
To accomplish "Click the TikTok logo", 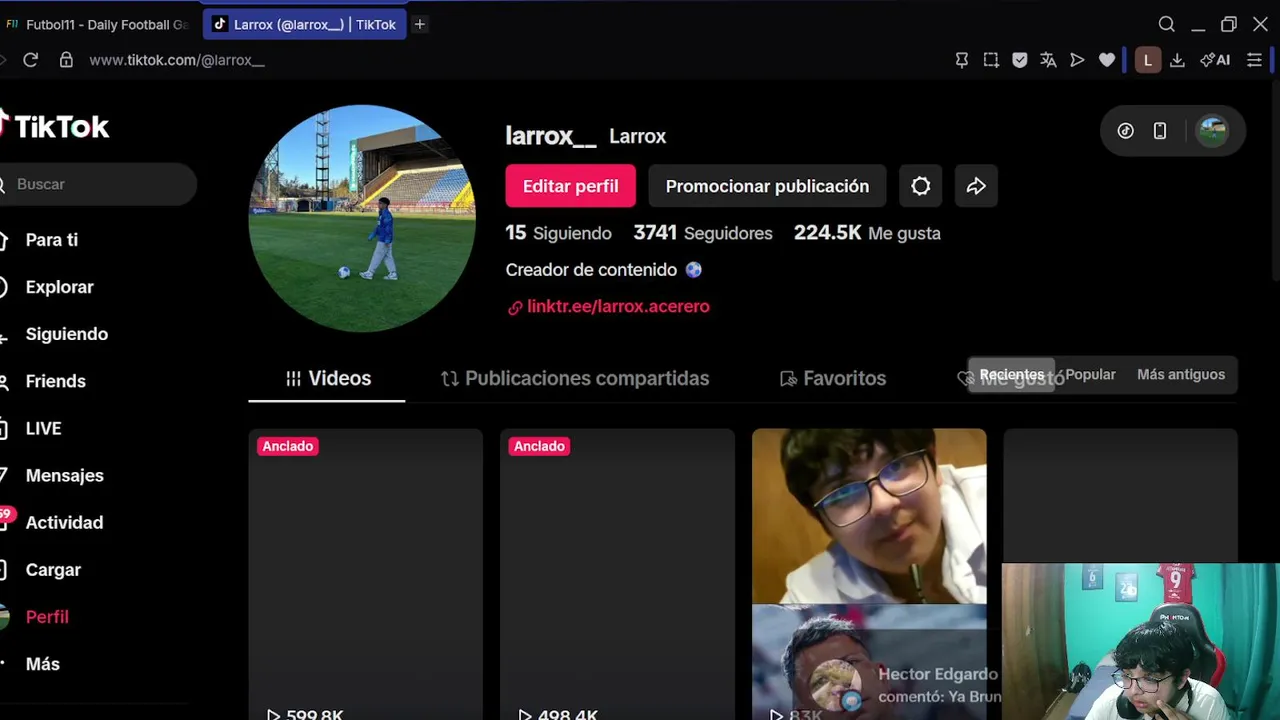I will [x=55, y=126].
